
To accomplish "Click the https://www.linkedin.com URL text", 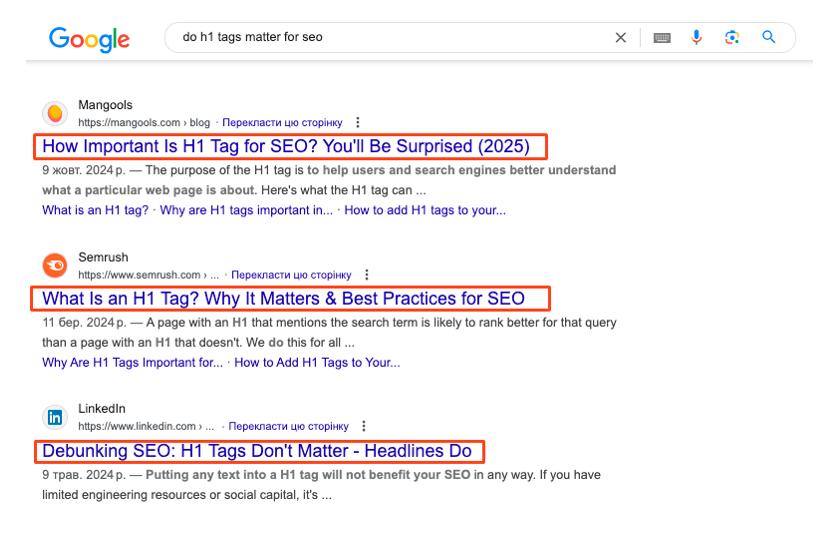I will (137, 426).
